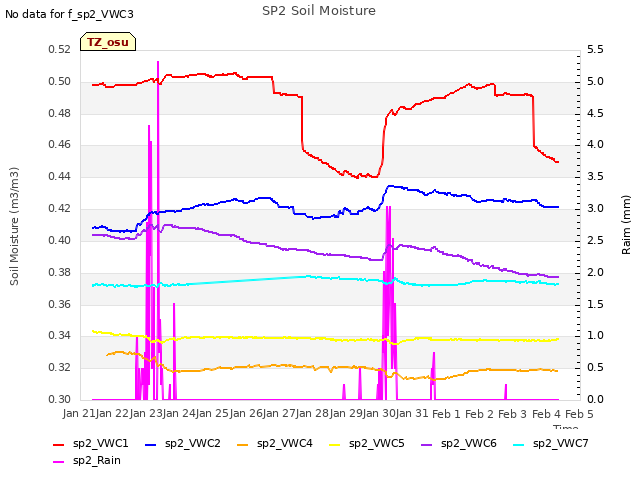Click the 4.0 right axis tick label
The height and width of the screenshot is (480, 640).
(596, 144)
